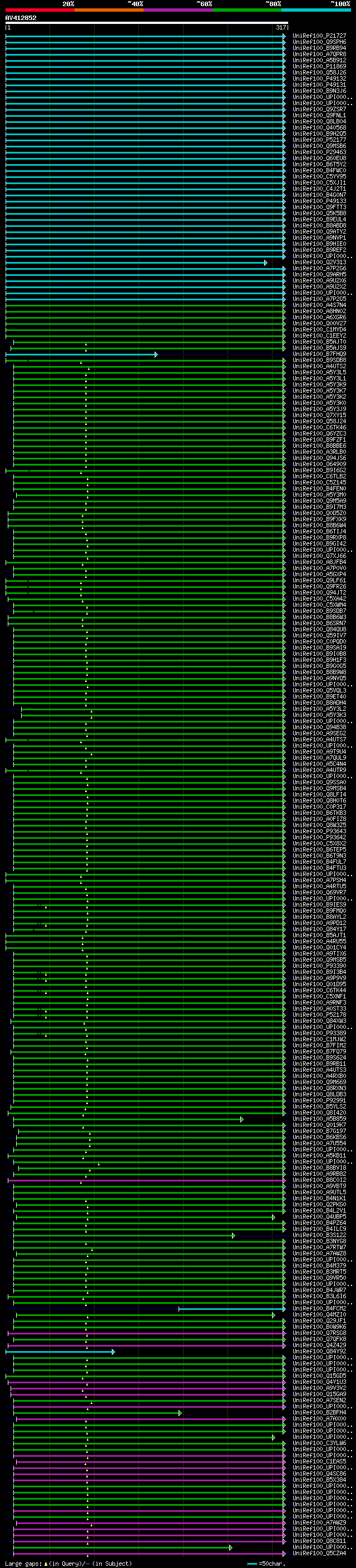Click hit label UniRef100_Q5VQL3

point(319,690)
